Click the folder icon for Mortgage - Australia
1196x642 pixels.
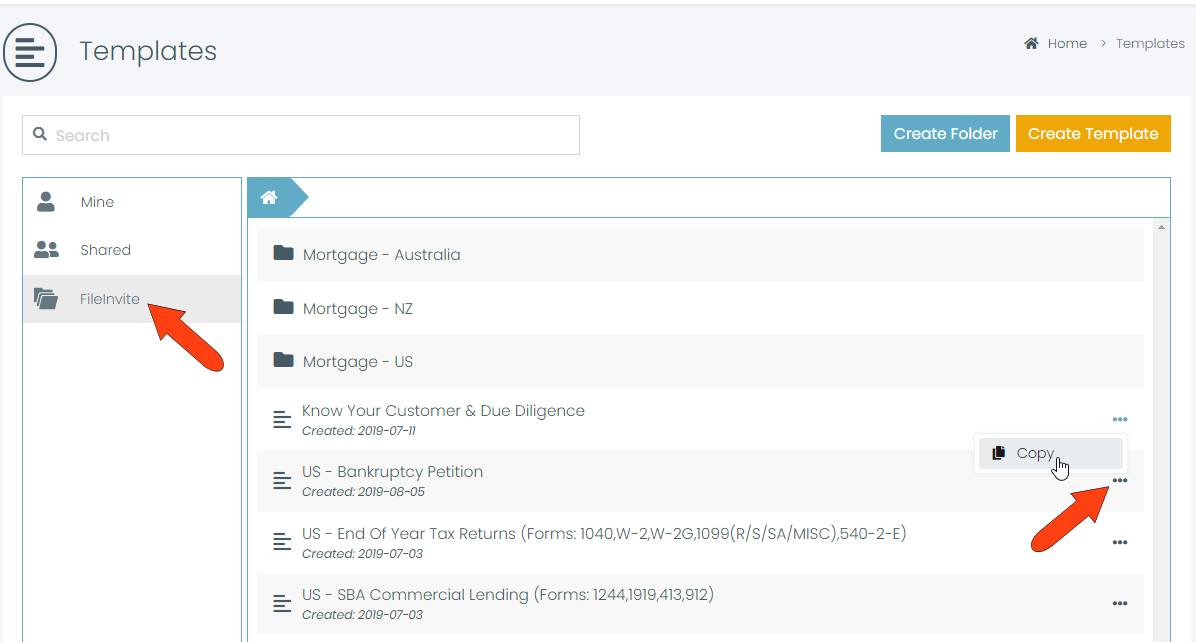click(x=284, y=254)
